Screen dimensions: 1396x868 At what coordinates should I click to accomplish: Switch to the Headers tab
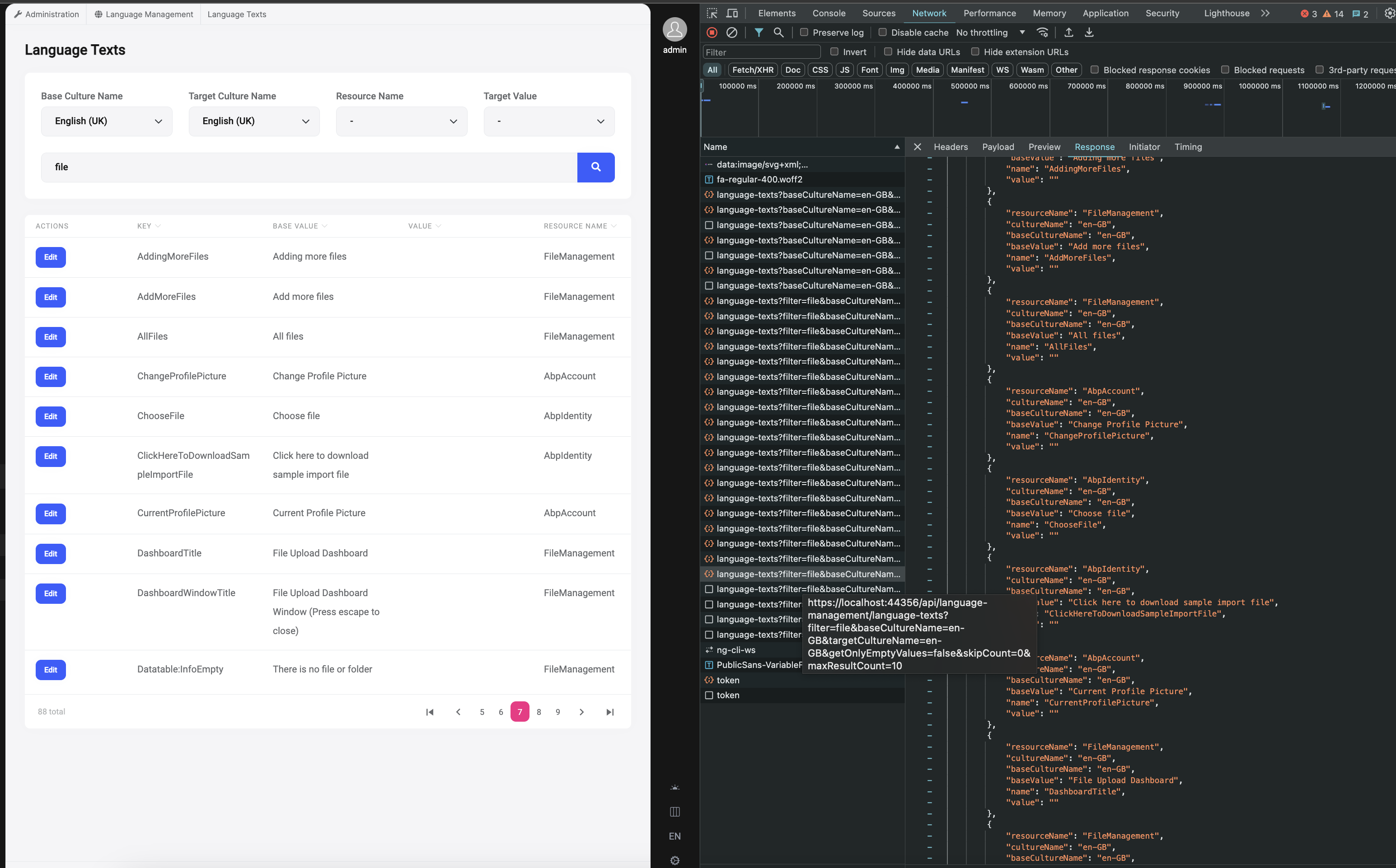click(x=951, y=147)
